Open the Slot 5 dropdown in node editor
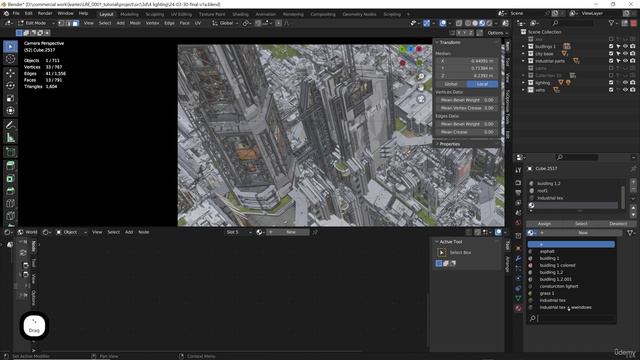Image resolution: width=640 pixels, height=360 pixels. (238, 232)
